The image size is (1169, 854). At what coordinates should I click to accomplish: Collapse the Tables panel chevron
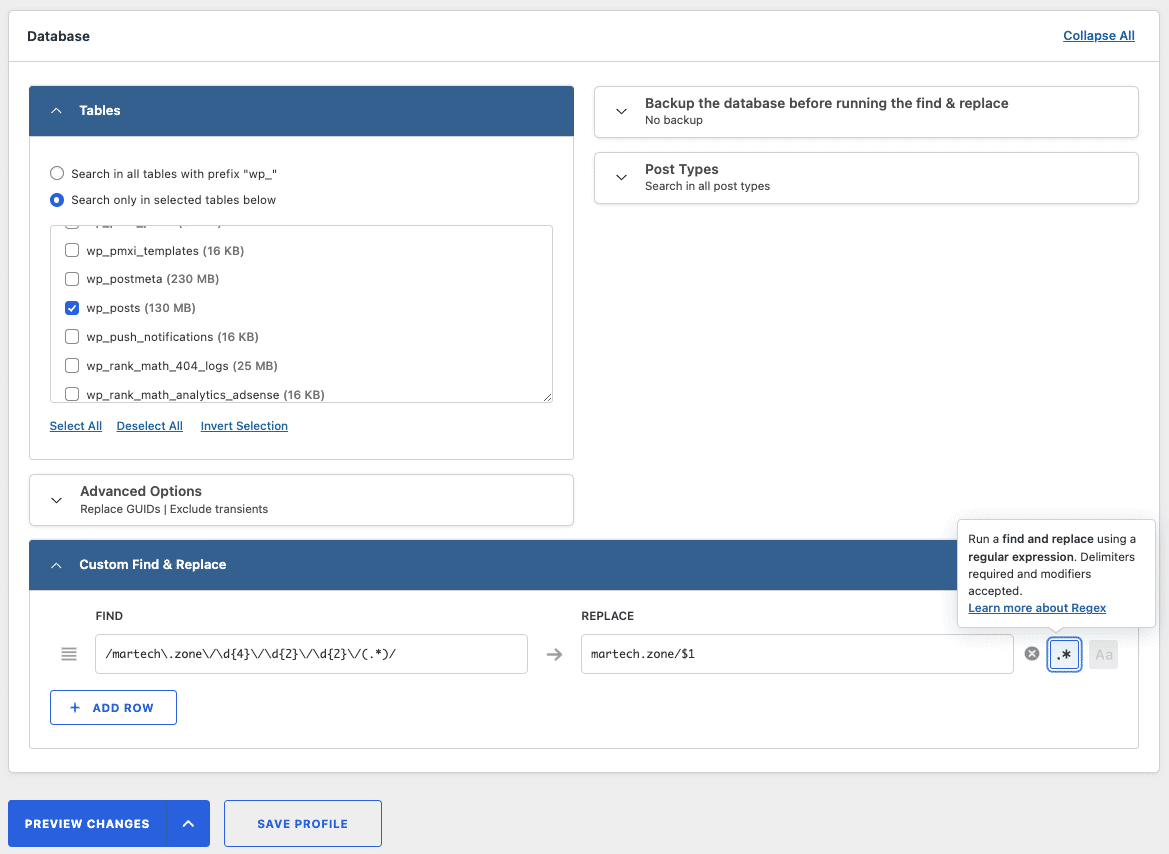pos(56,111)
